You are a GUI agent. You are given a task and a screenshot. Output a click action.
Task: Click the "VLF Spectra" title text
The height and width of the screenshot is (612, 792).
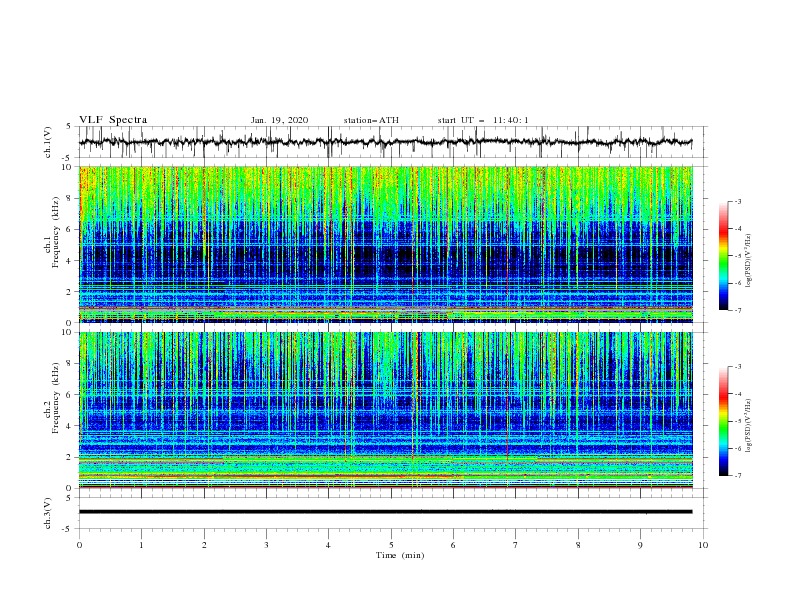(113, 120)
